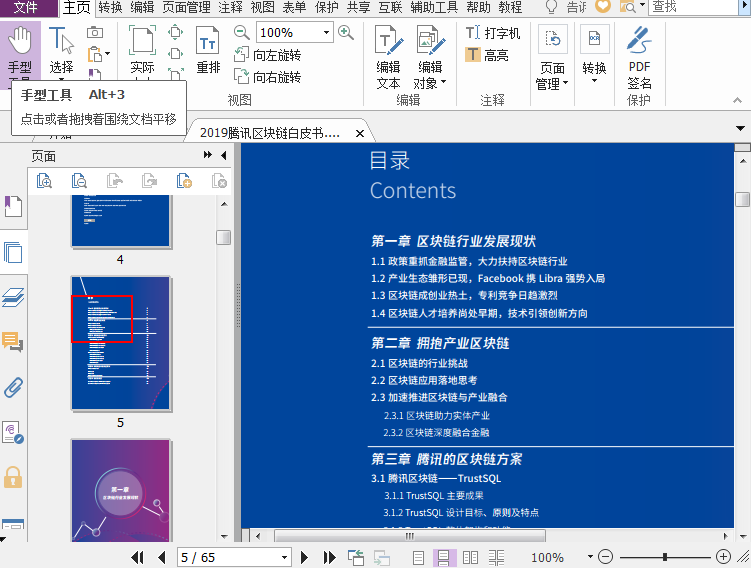The width and height of the screenshot is (751, 568).
Task: Click the Reflow (重排) button
Action: (x=208, y=50)
